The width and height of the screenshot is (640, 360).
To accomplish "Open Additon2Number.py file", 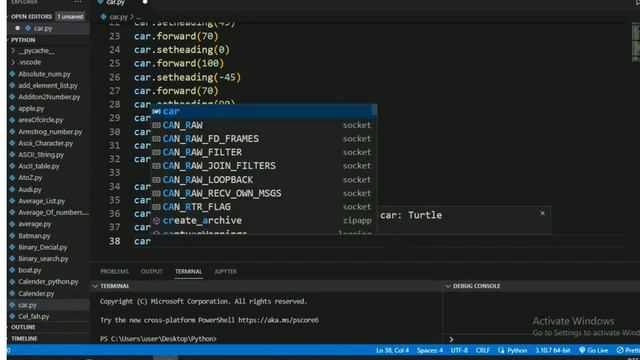I will pos(49,97).
